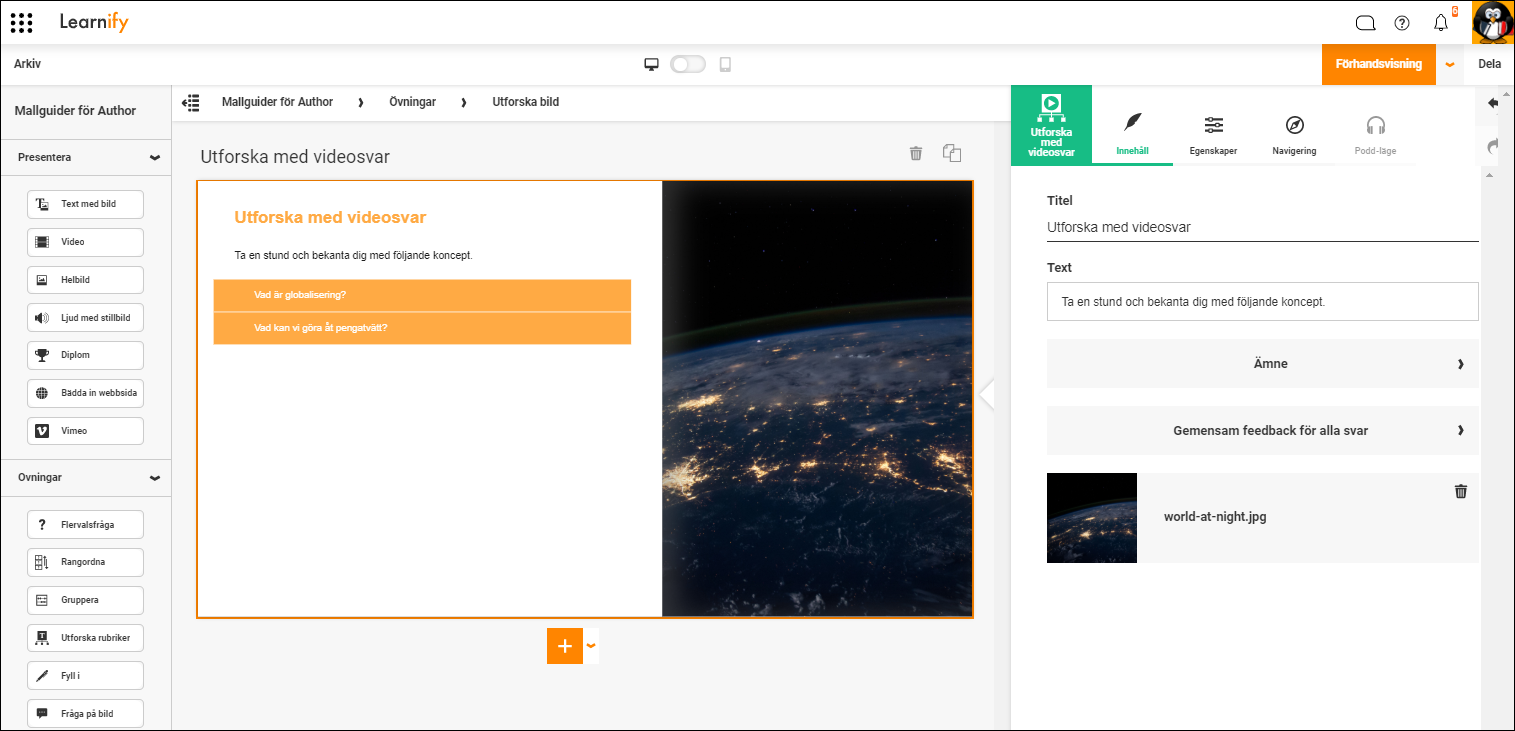Screen dimensions: 1515x731
Task: Open the help question mark icon
Action: 1402,23
